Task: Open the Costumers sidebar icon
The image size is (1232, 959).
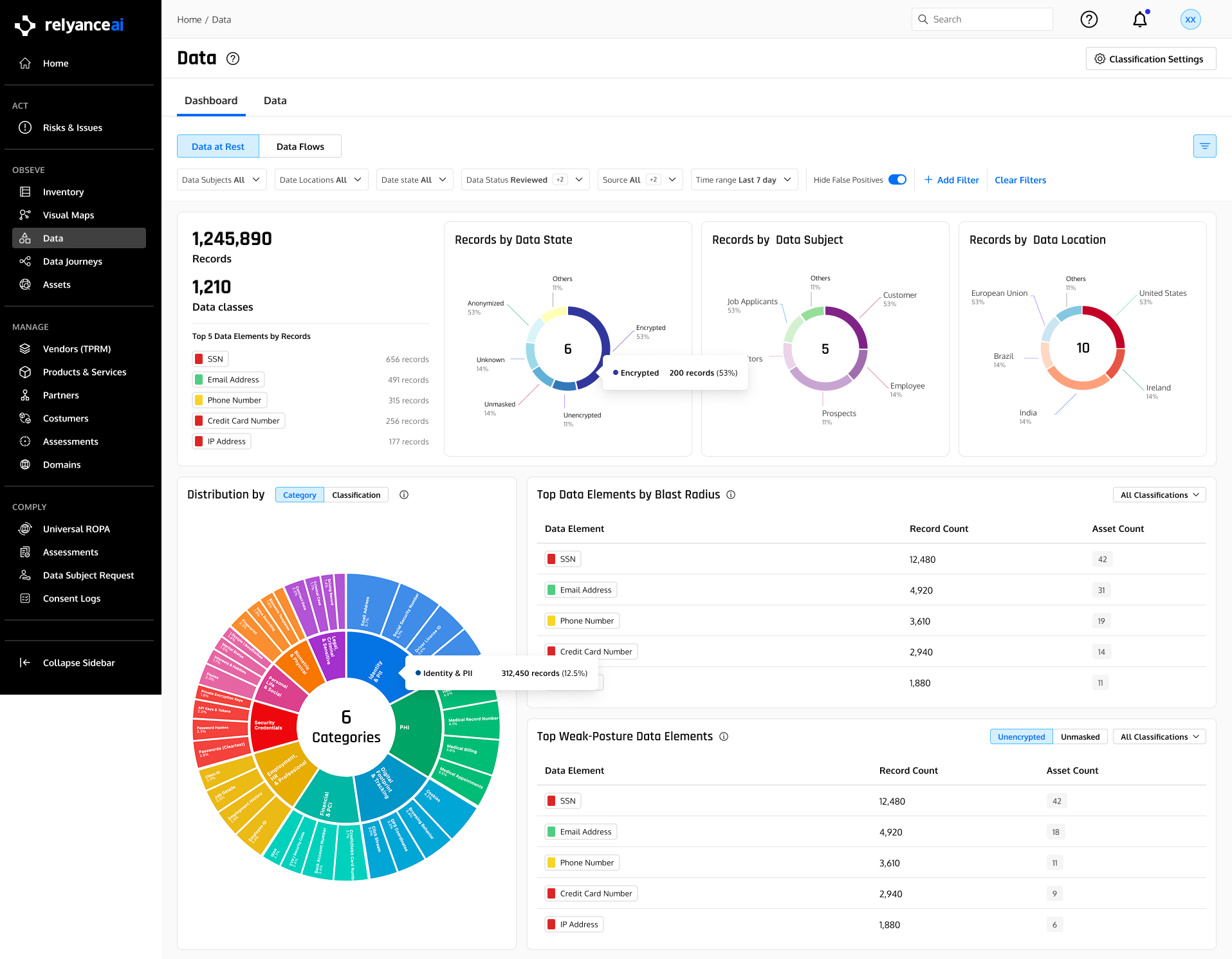Action: coord(25,418)
